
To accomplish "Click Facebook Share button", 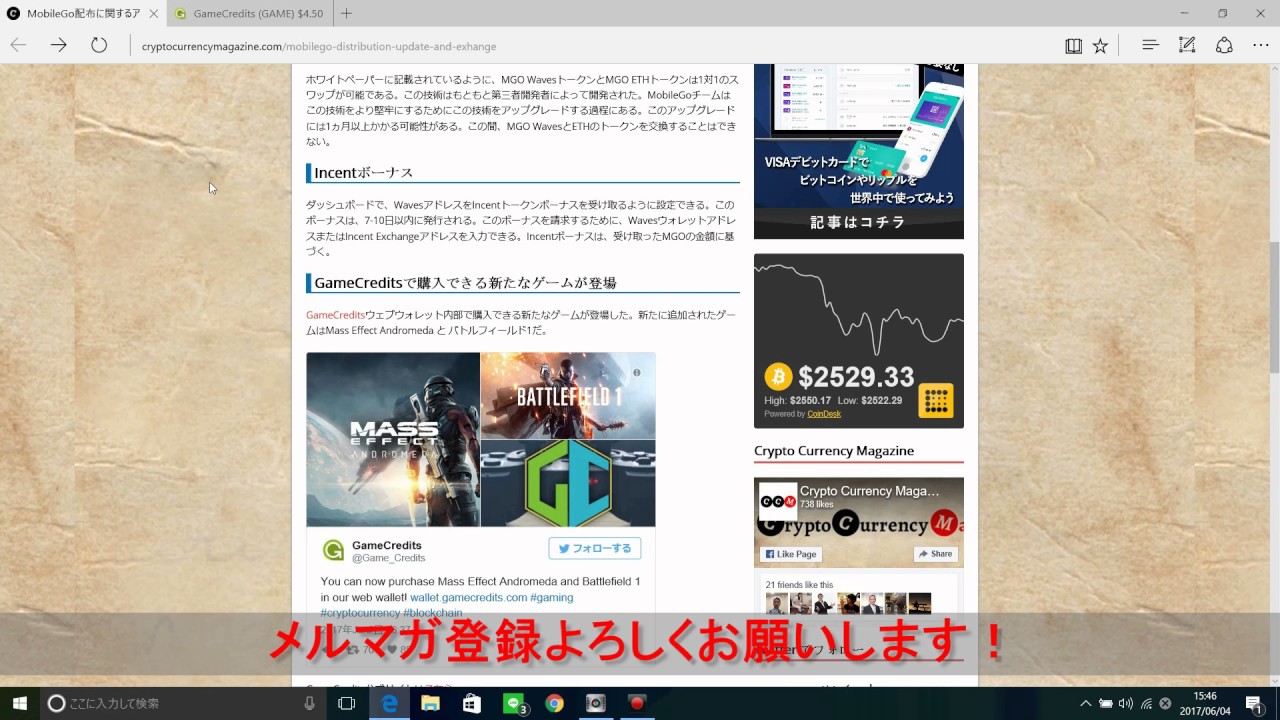I will tap(935, 554).
